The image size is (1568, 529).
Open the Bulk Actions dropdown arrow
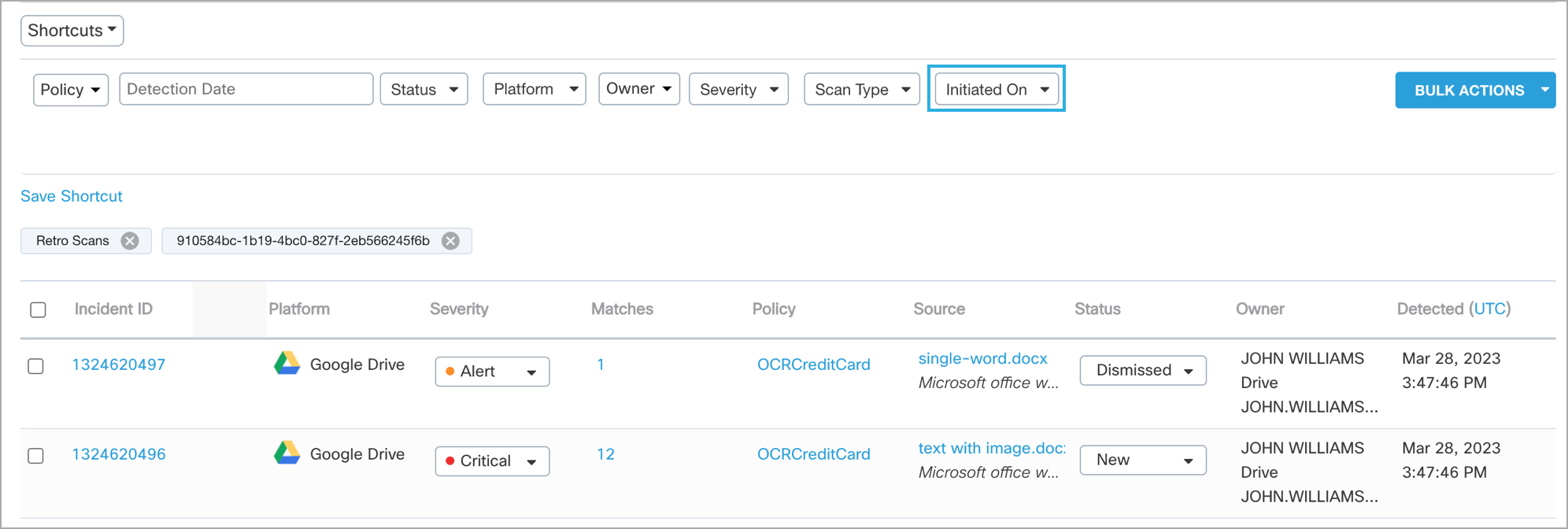pyautogui.click(x=1544, y=90)
